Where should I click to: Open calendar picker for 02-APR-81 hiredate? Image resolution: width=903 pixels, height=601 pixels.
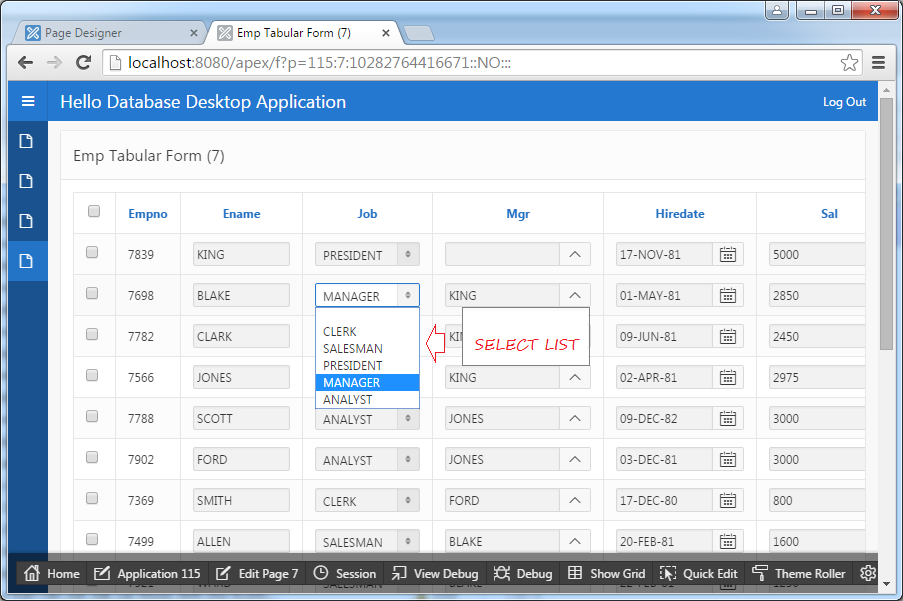coord(728,378)
